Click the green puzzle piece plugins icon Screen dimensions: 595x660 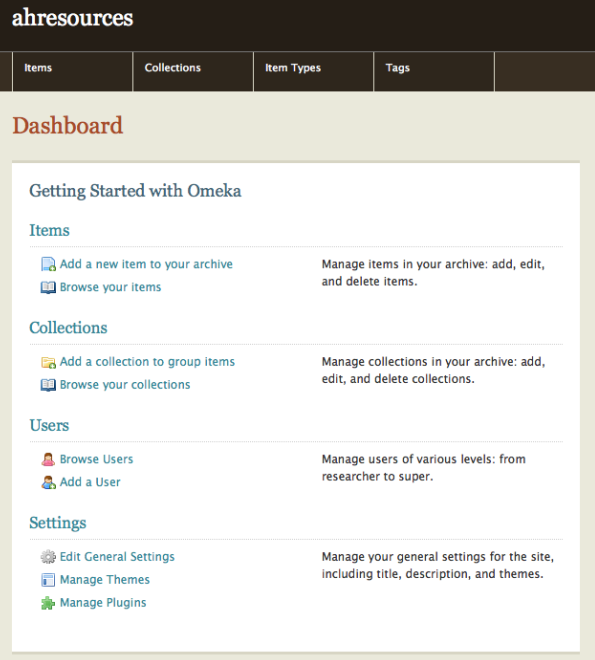point(48,603)
